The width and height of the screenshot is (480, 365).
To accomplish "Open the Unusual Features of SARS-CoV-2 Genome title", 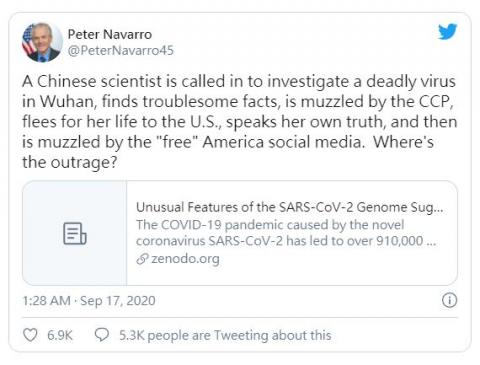I will [x=290, y=207].
